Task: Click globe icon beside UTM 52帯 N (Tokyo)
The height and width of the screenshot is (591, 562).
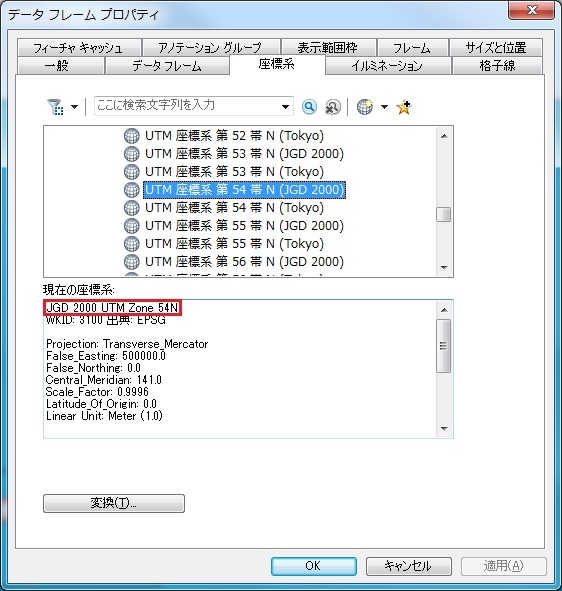Action: [x=132, y=136]
